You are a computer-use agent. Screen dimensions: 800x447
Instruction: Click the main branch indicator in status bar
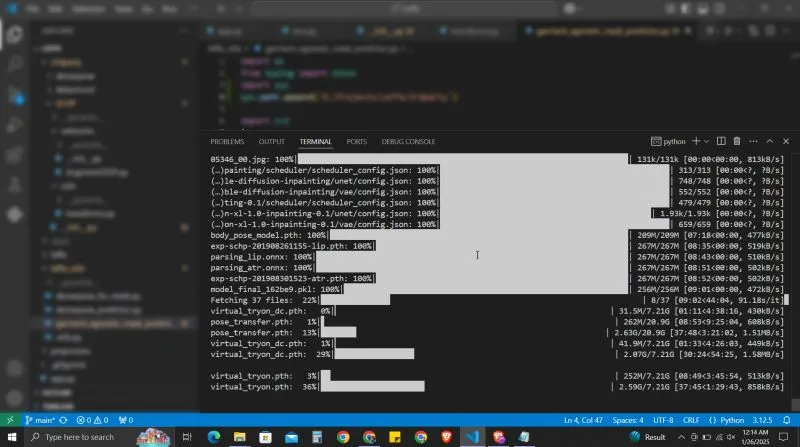pyautogui.click(x=40, y=420)
